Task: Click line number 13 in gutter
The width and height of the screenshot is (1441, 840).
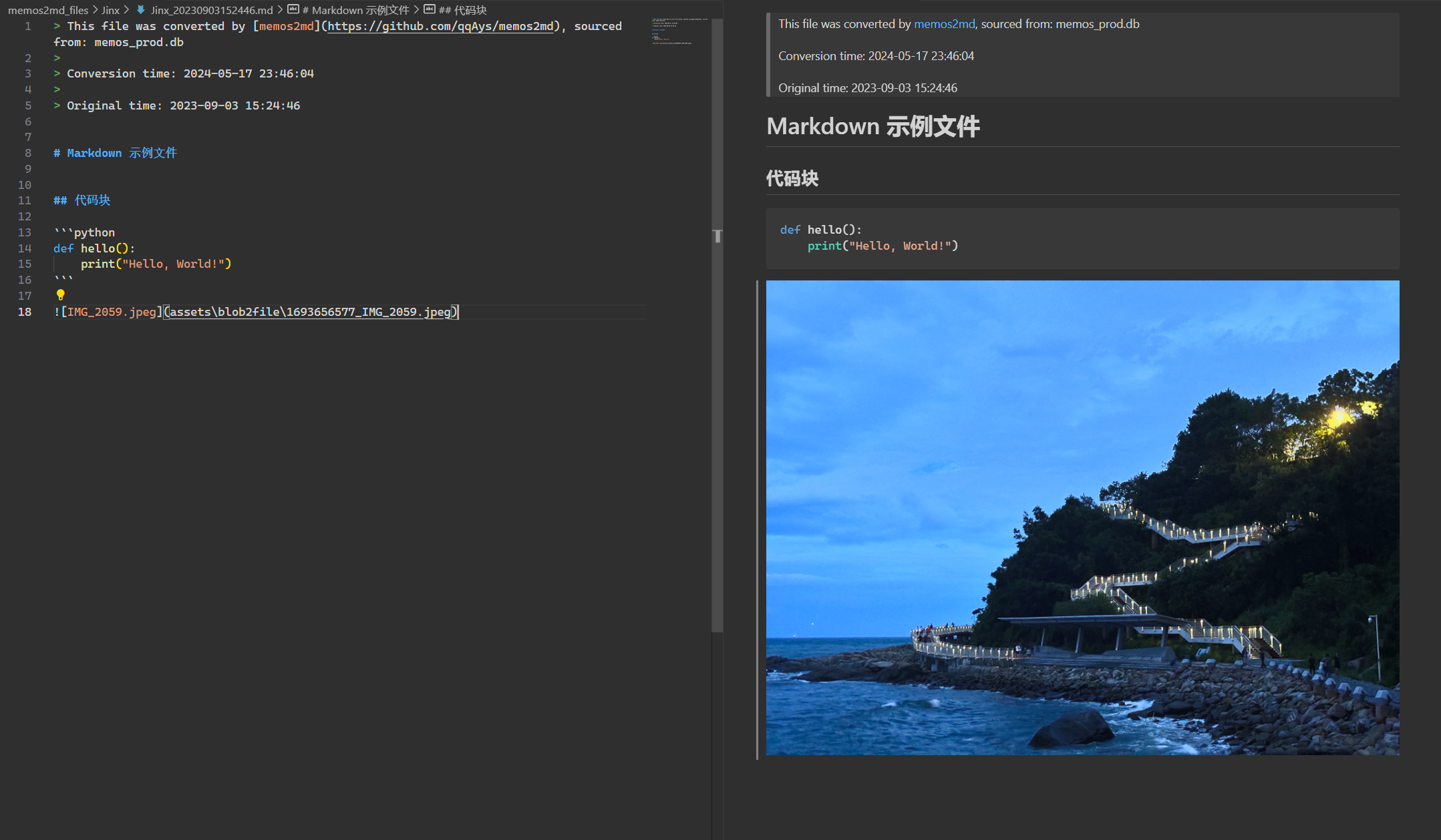Action: 25,232
